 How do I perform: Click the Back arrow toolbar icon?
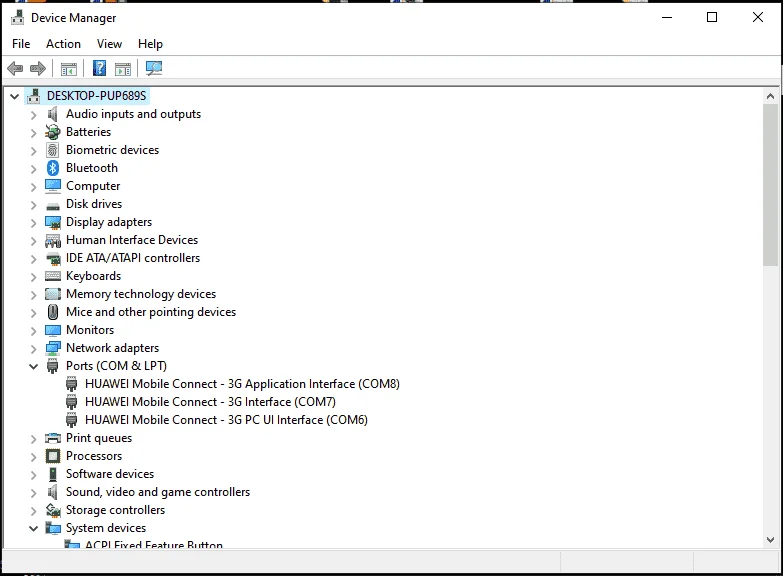pos(15,68)
